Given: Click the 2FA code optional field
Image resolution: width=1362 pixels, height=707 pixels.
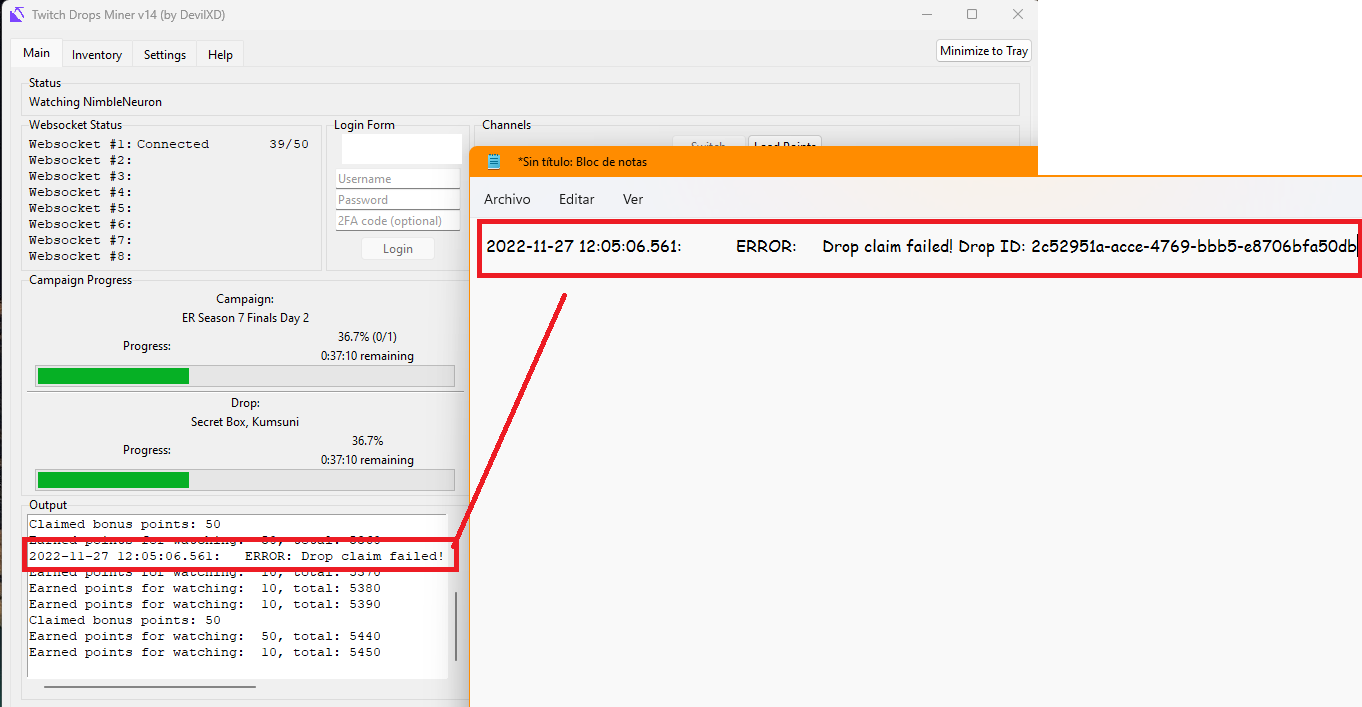Looking at the screenshot, I should coord(397,220).
